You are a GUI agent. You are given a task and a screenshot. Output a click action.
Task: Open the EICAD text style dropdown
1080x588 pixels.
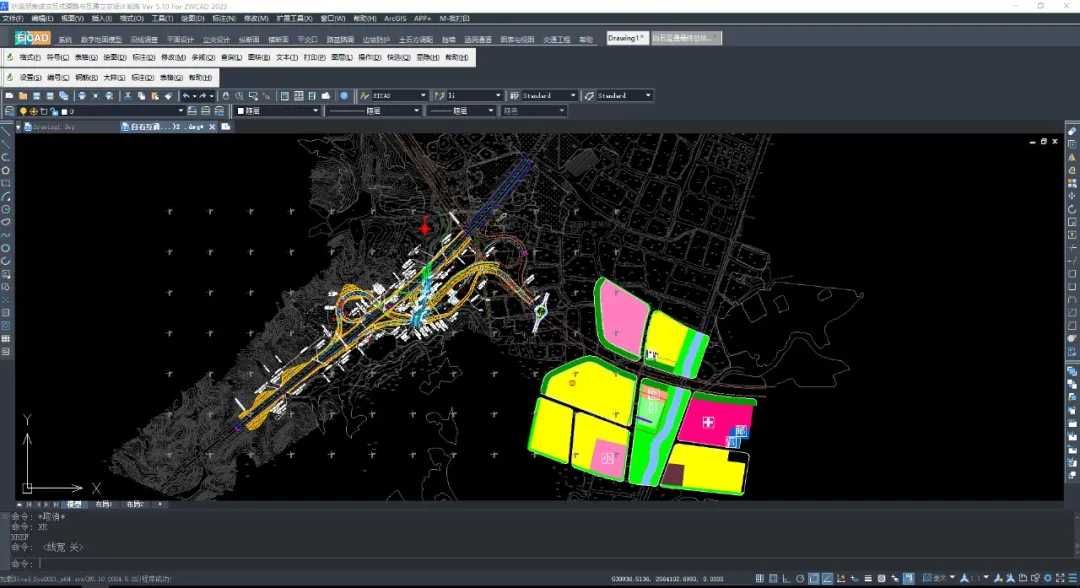click(x=423, y=96)
